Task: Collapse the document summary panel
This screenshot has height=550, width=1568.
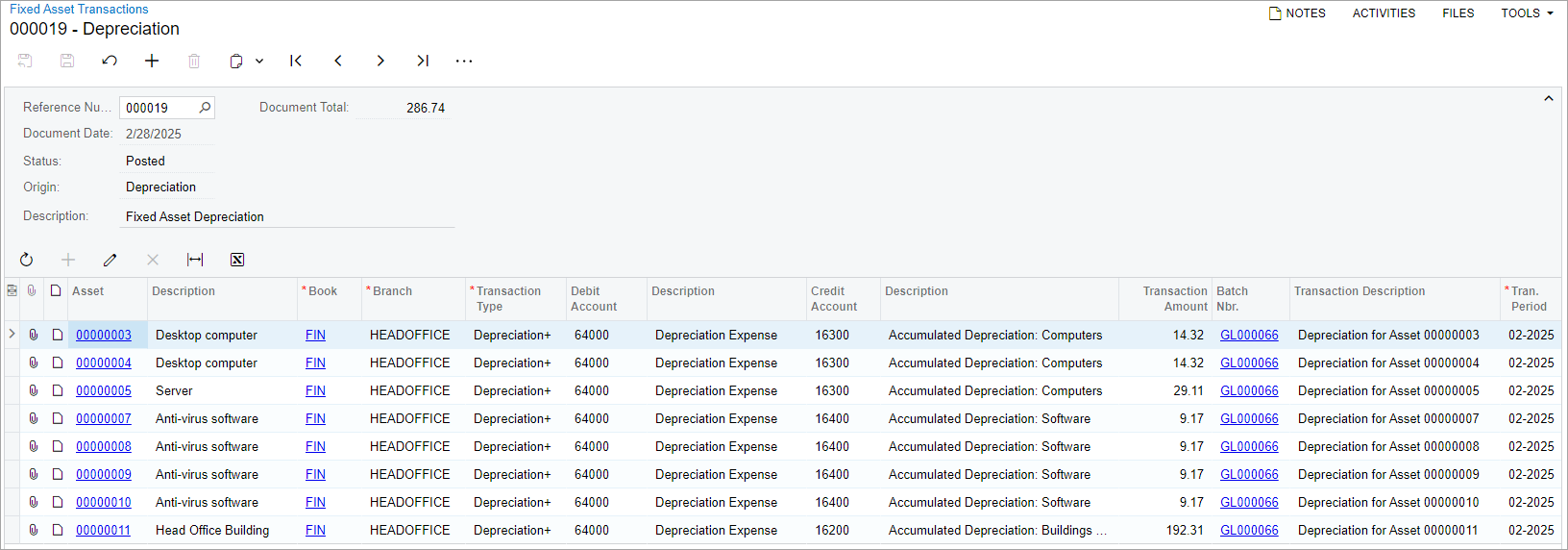Action: [x=1548, y=99]
